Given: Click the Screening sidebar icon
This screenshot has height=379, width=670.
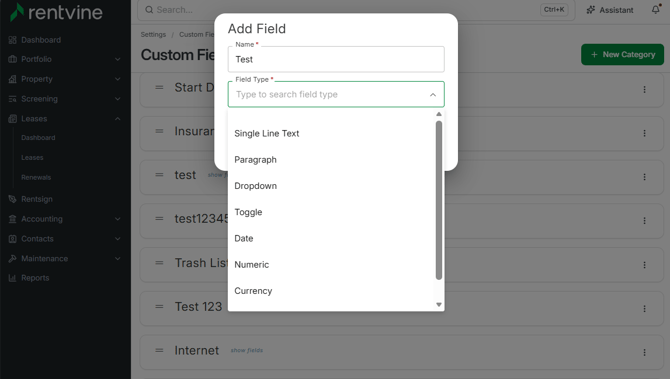Looking at the screenshot, I should [12, 99].
